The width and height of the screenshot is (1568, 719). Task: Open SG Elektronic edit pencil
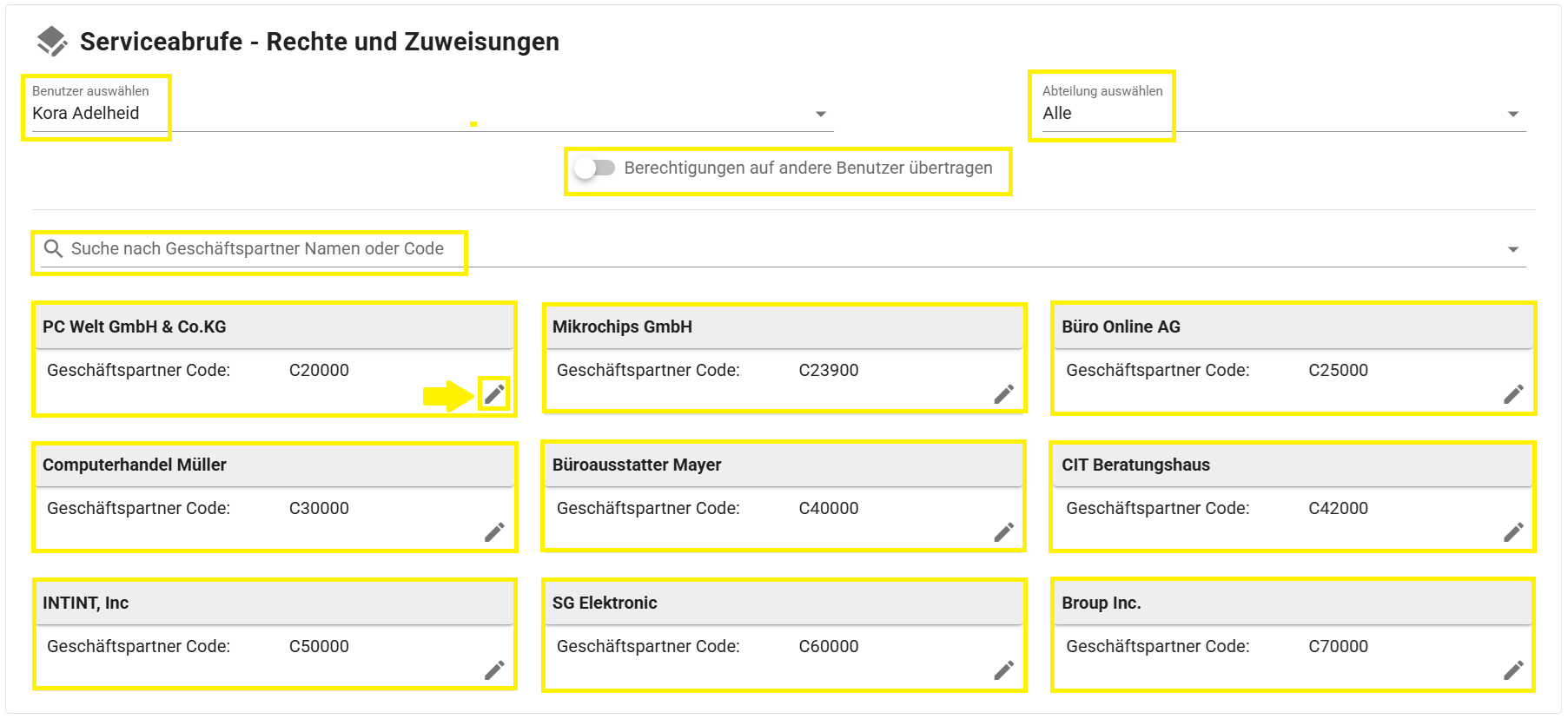pyautogui.click(x=1003, y=670)
